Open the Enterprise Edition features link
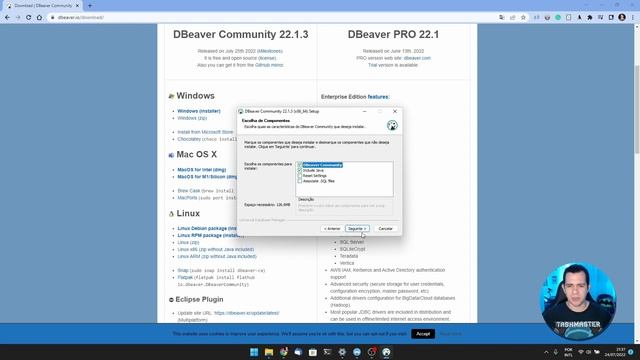Viewport: 640px width, 360px height. point(378,97)
